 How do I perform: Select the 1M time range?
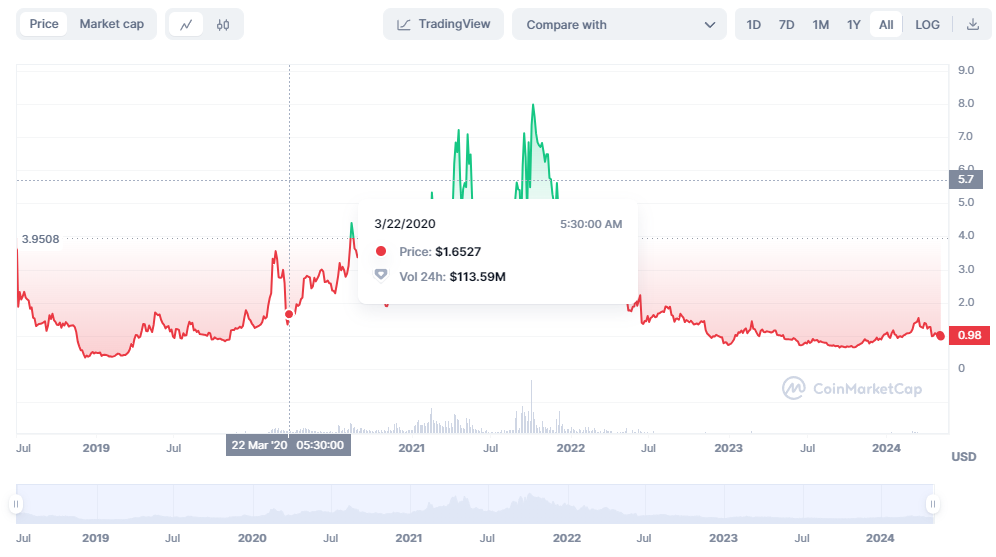pyautogui.click(x=820, y=25)
